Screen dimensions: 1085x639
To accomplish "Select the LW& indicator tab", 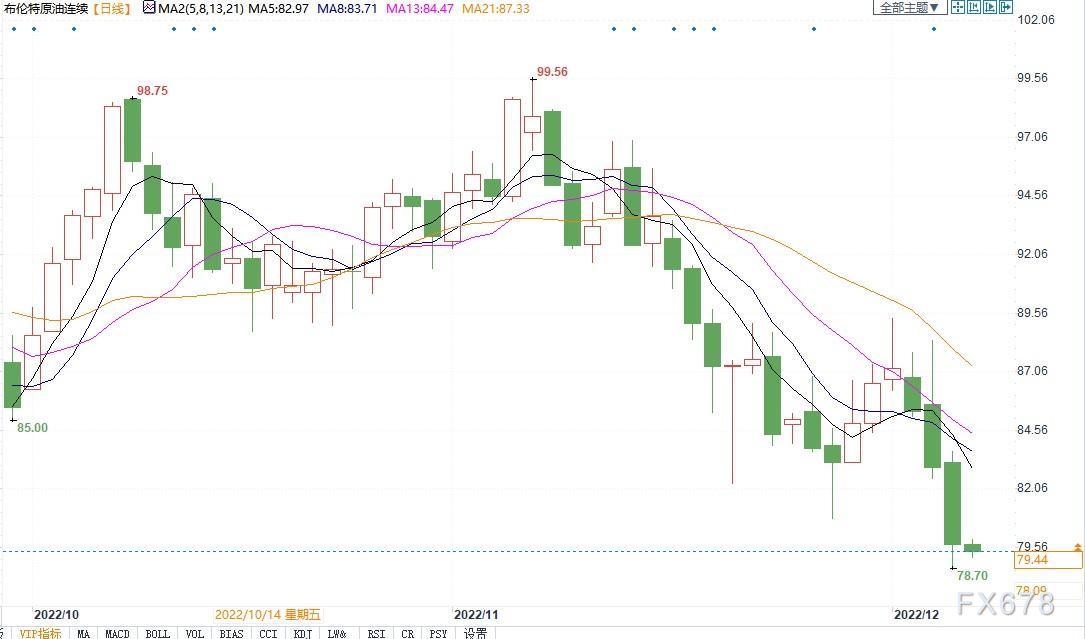I will click(337, 633).
